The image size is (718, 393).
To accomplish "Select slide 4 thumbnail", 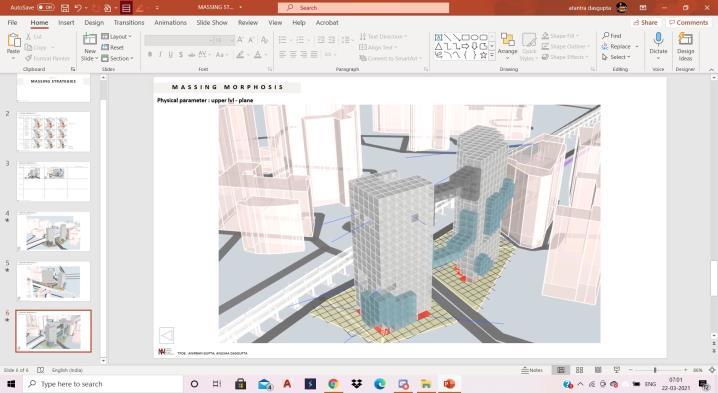I will 54,231.
